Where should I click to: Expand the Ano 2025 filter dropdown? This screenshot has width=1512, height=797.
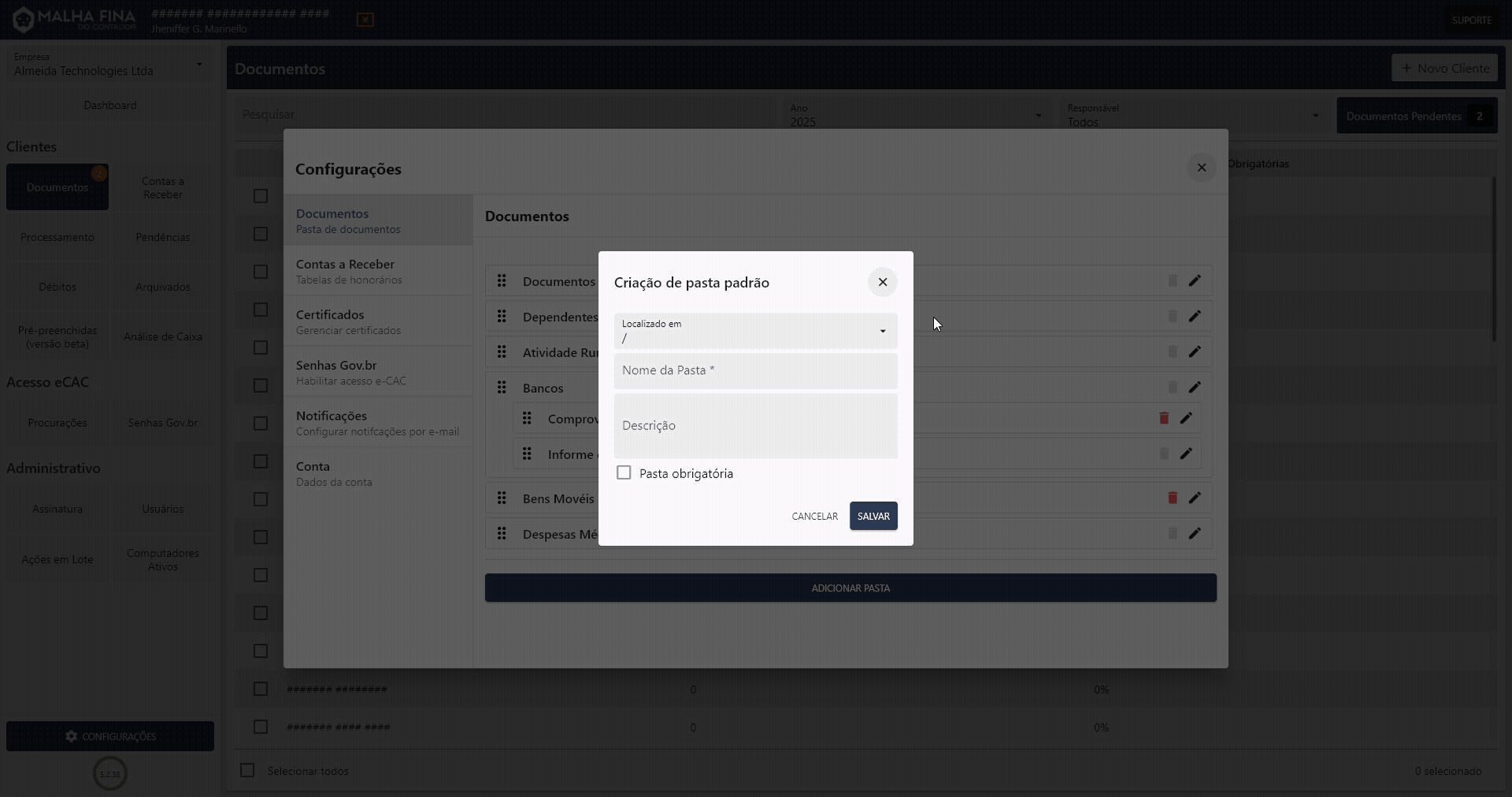pyautogui.click(x=1037, y=115)
